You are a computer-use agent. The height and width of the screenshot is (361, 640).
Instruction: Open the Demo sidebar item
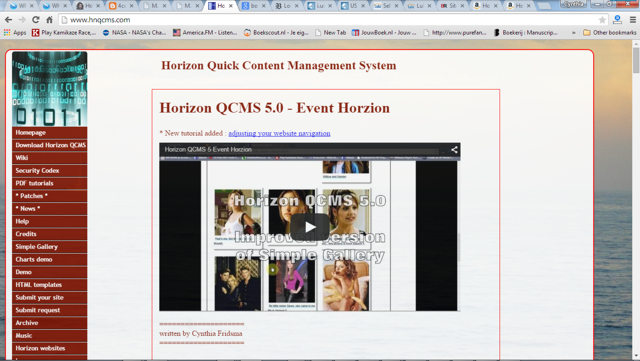49,272
